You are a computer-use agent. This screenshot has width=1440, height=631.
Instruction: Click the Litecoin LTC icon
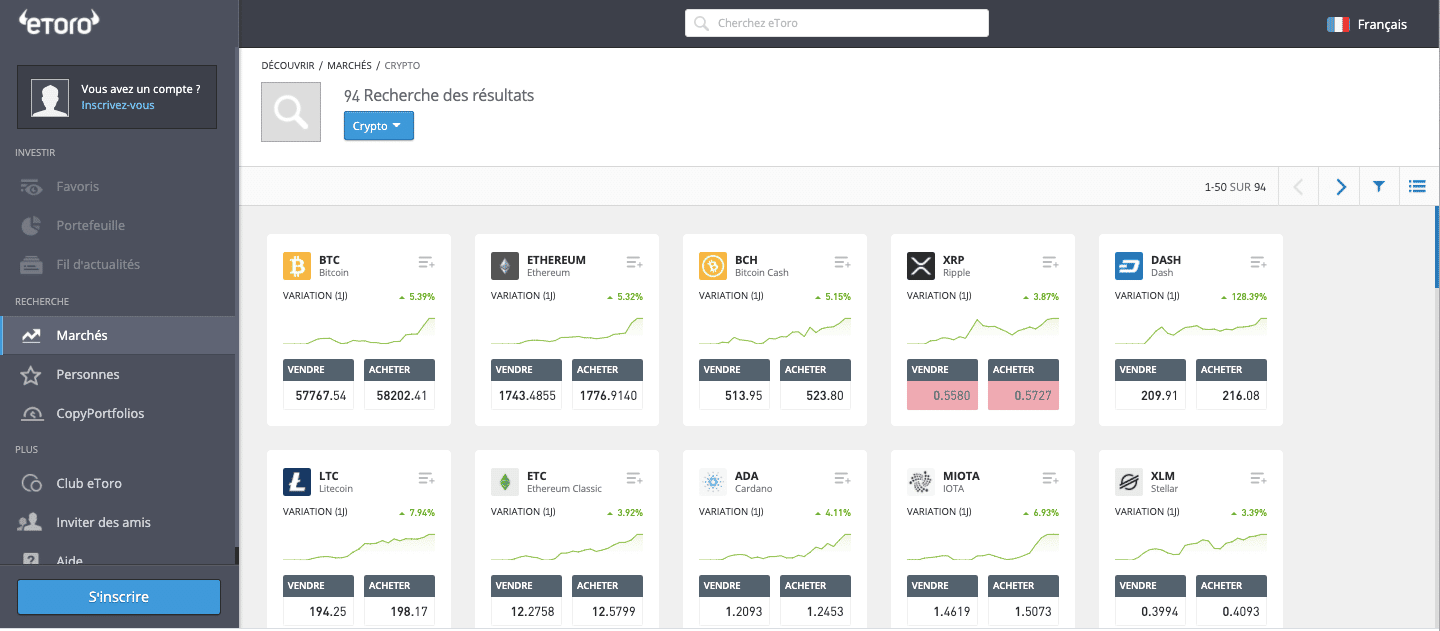click(297, 482)
